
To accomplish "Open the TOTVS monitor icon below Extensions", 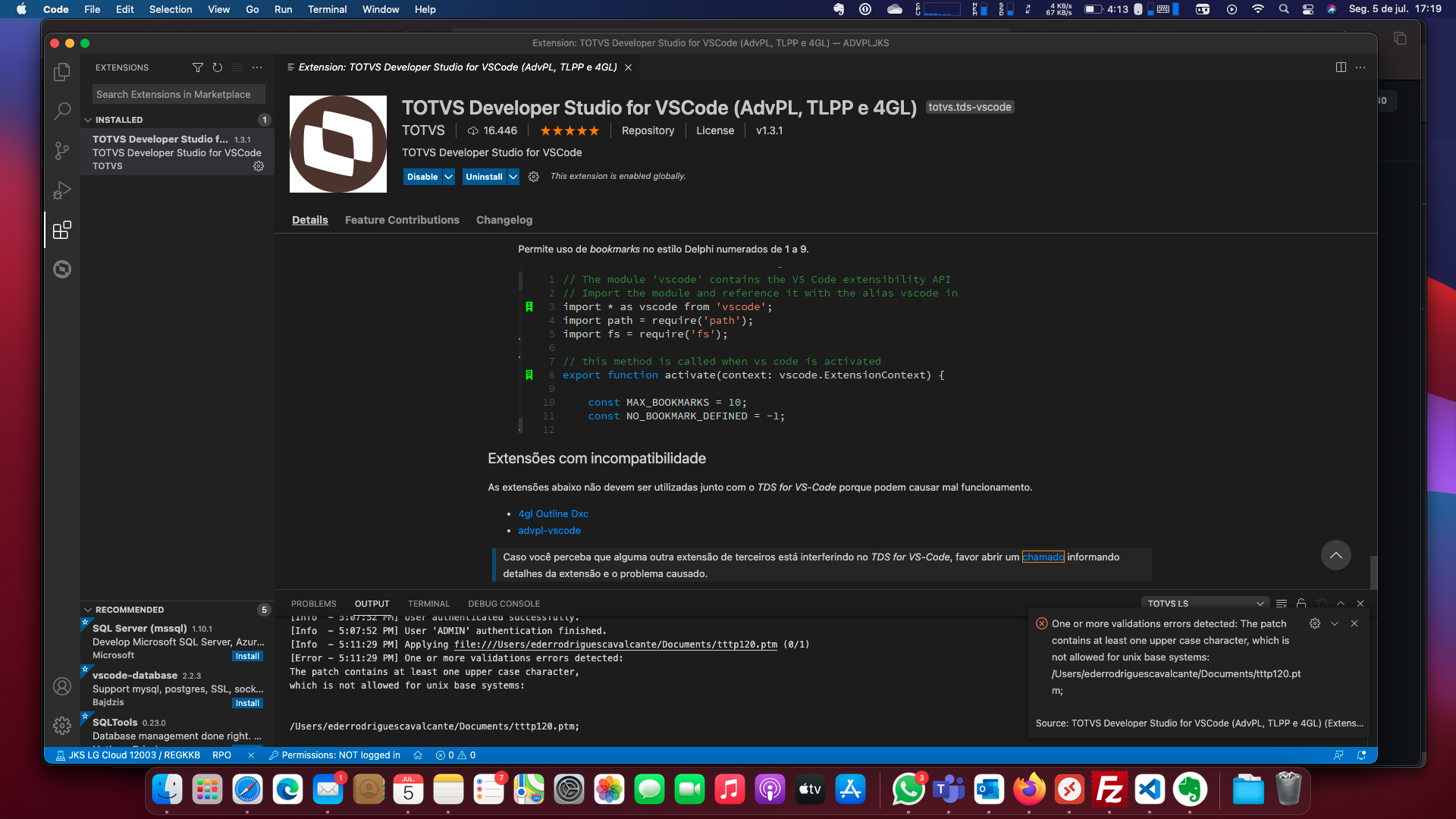I will 61,269.
